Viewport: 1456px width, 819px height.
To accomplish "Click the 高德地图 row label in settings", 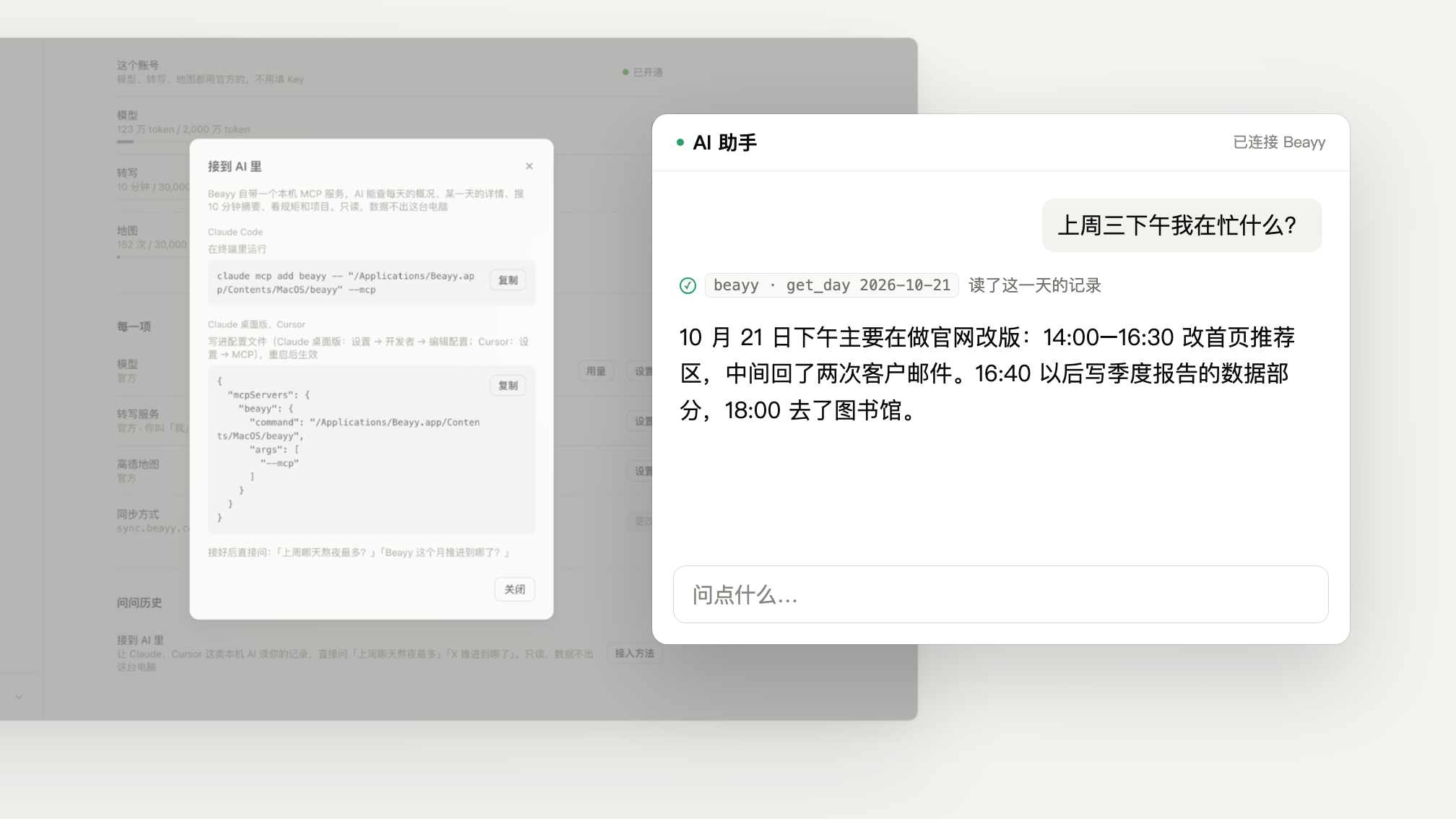I will click(138, 464).
